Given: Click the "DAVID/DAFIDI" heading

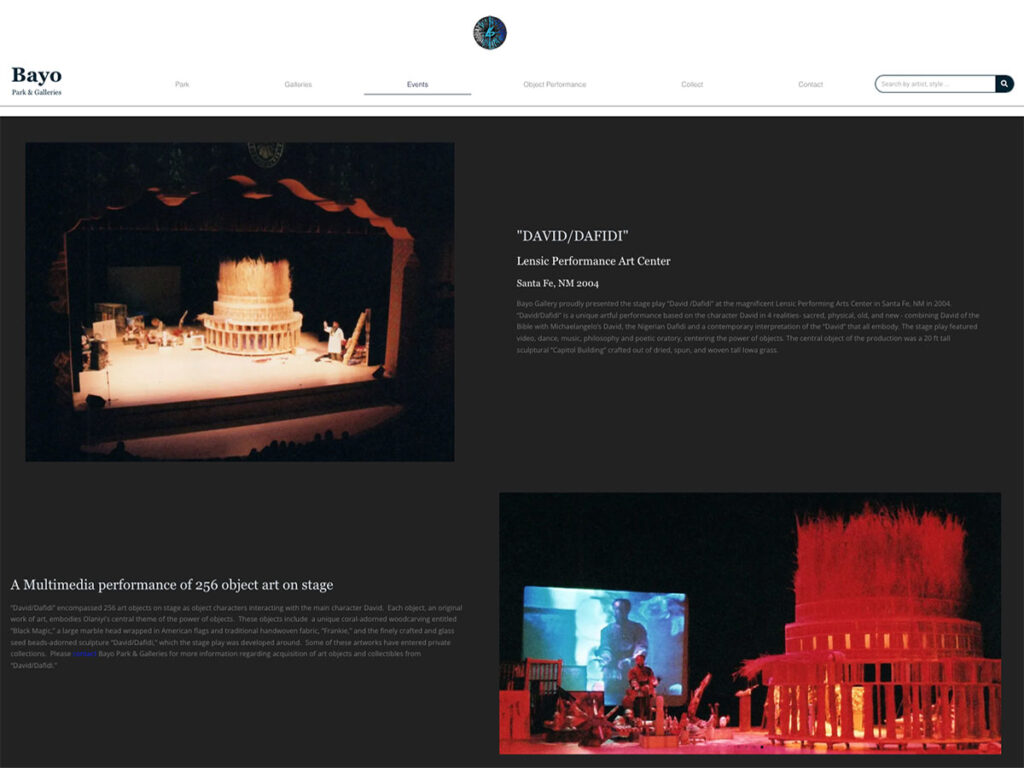Looking at the screenshot, I should 572,236.
